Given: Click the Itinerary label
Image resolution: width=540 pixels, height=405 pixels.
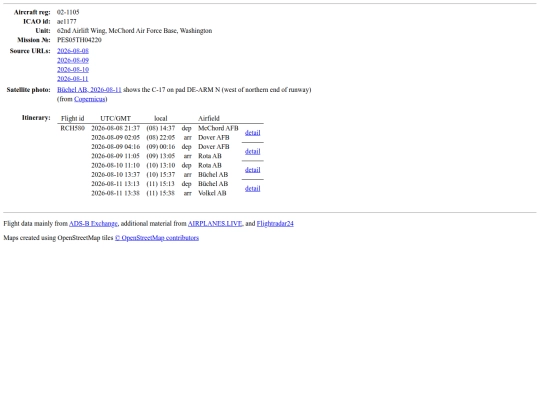Looking at the screenshot, I should (x=36, y=118).
